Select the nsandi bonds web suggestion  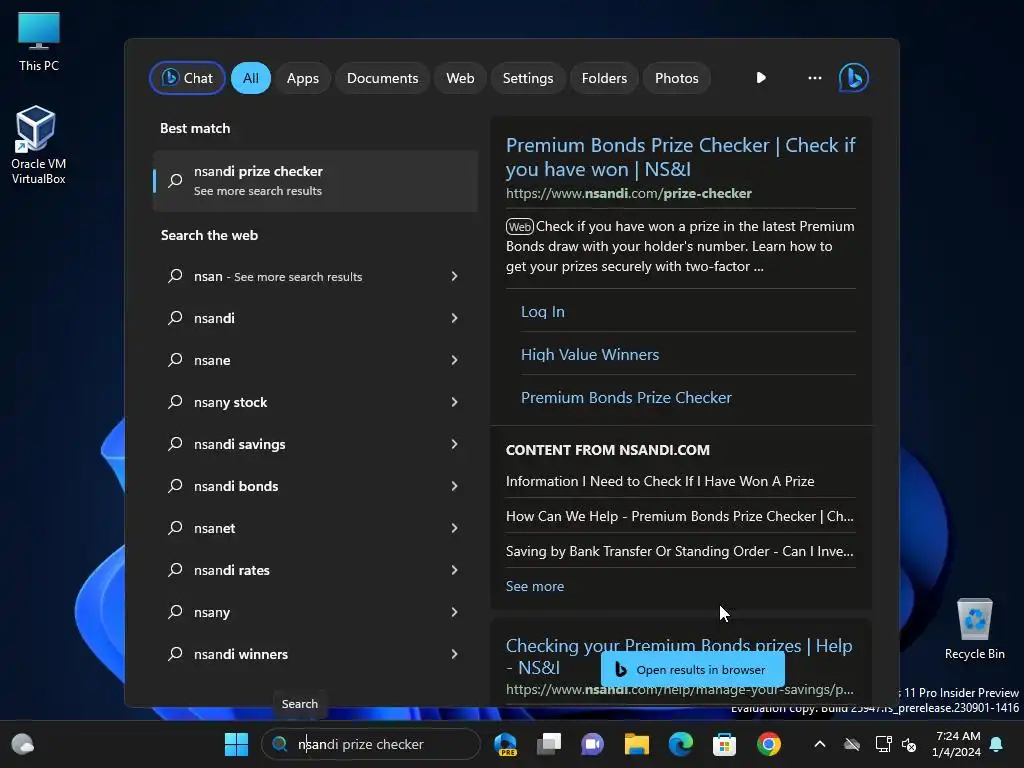tap(315, 486)
